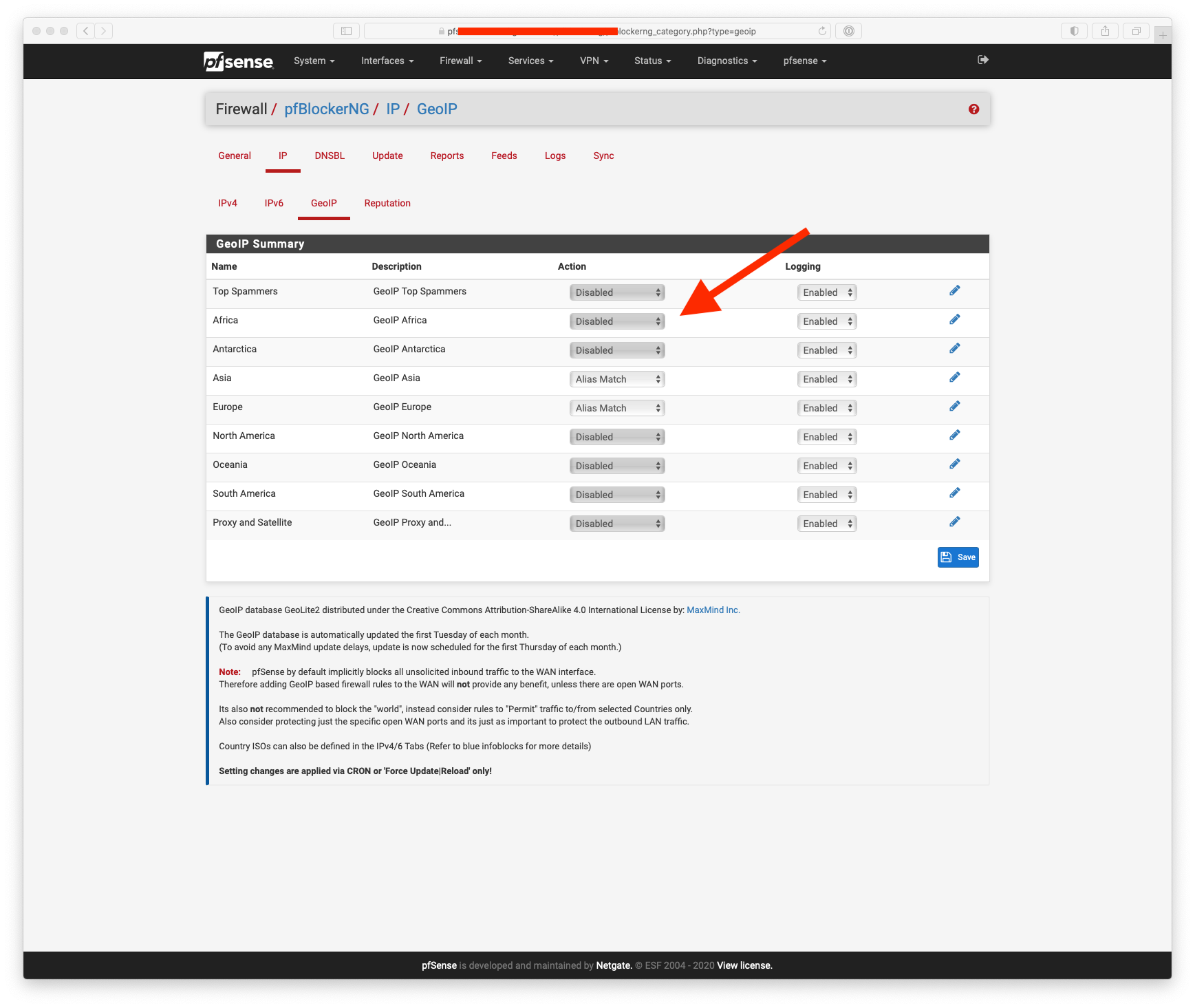Switch to the Logs tab
This screenshot has height=1008, width=1195.
click(555, 156)
